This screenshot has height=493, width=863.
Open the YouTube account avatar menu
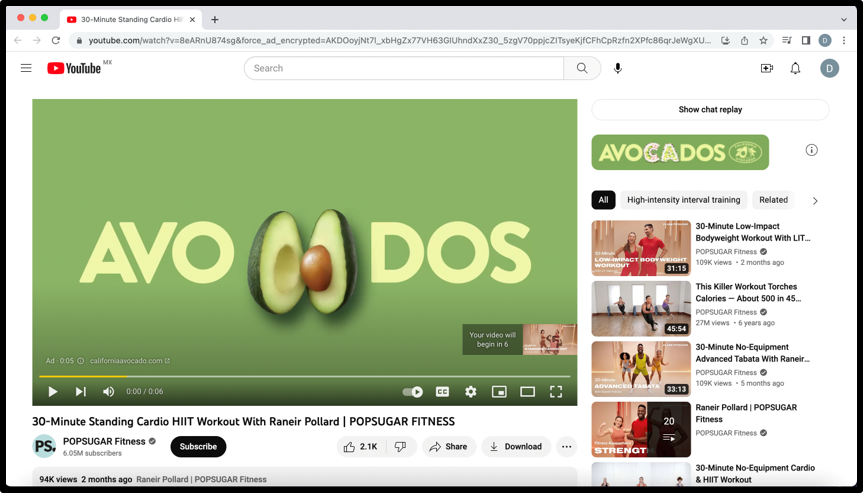[x=829, y=68]
